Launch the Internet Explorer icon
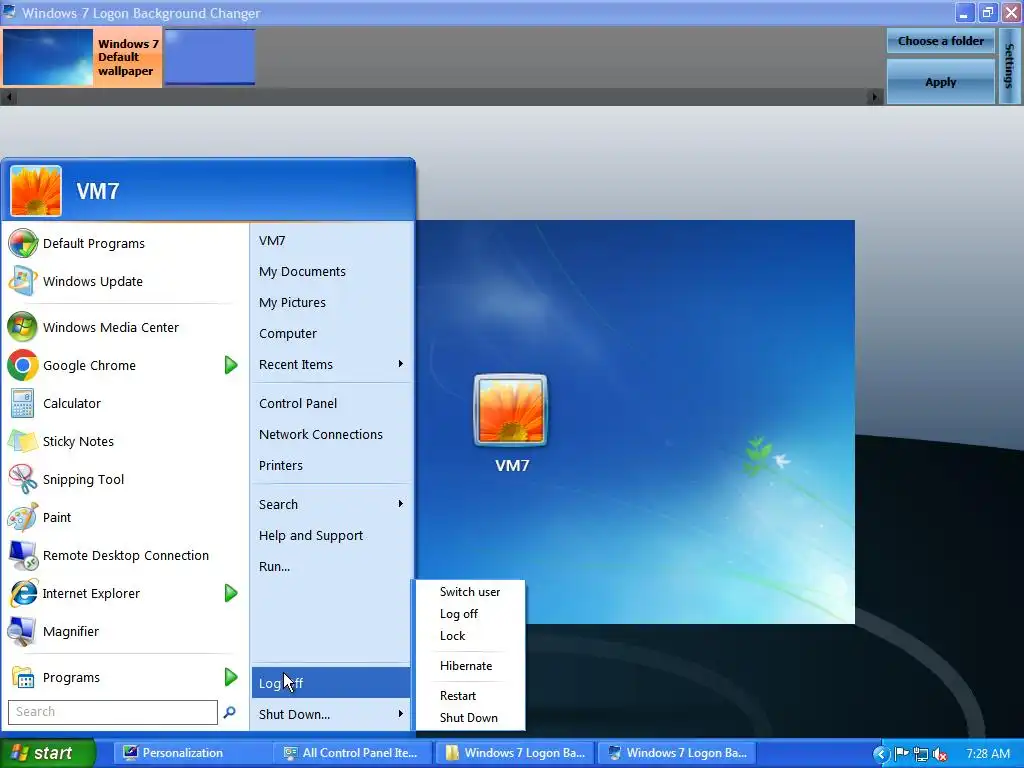1024x768 pixels. click(23, 593)
